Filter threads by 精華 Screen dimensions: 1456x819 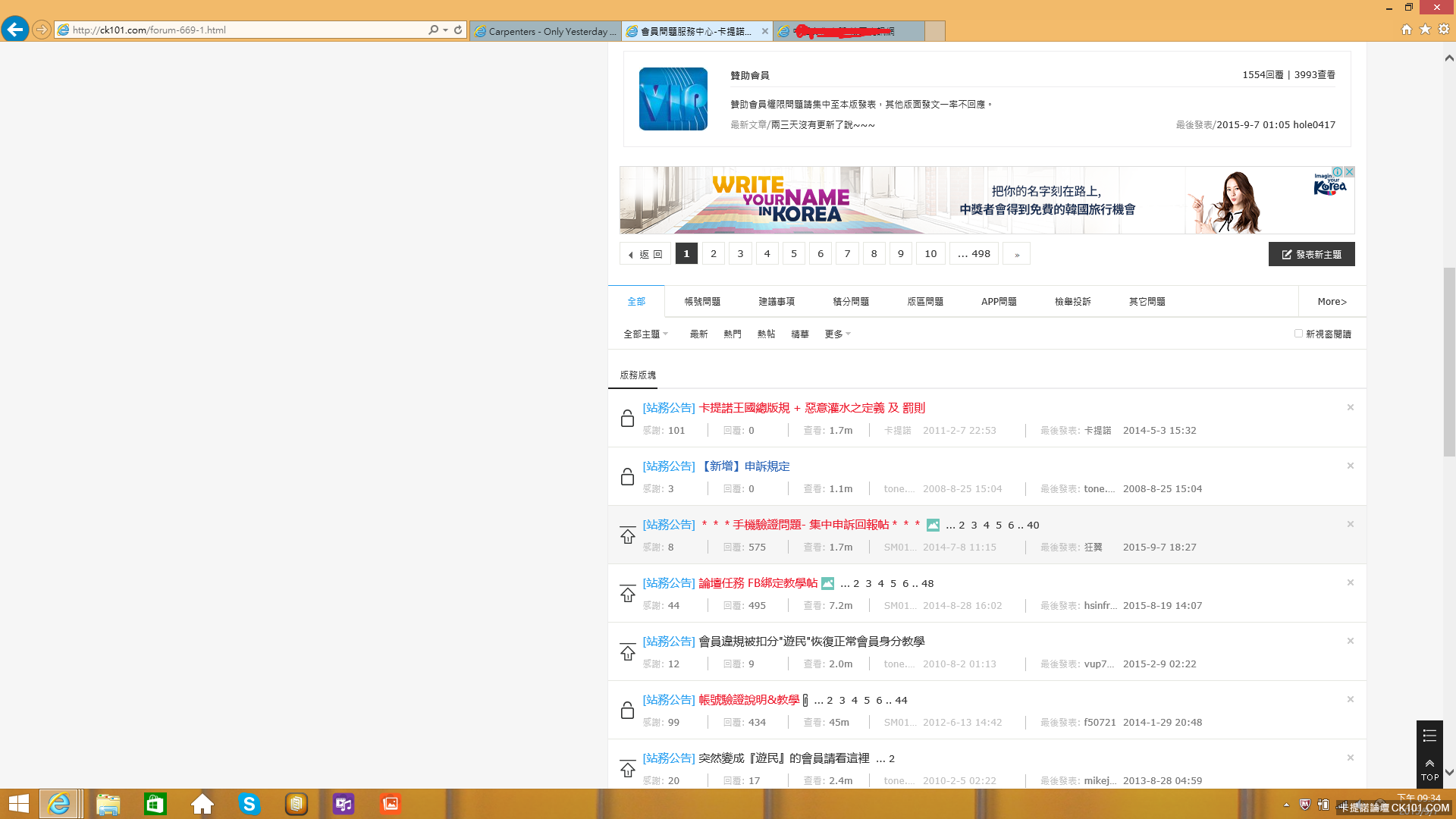coord(799,334)
